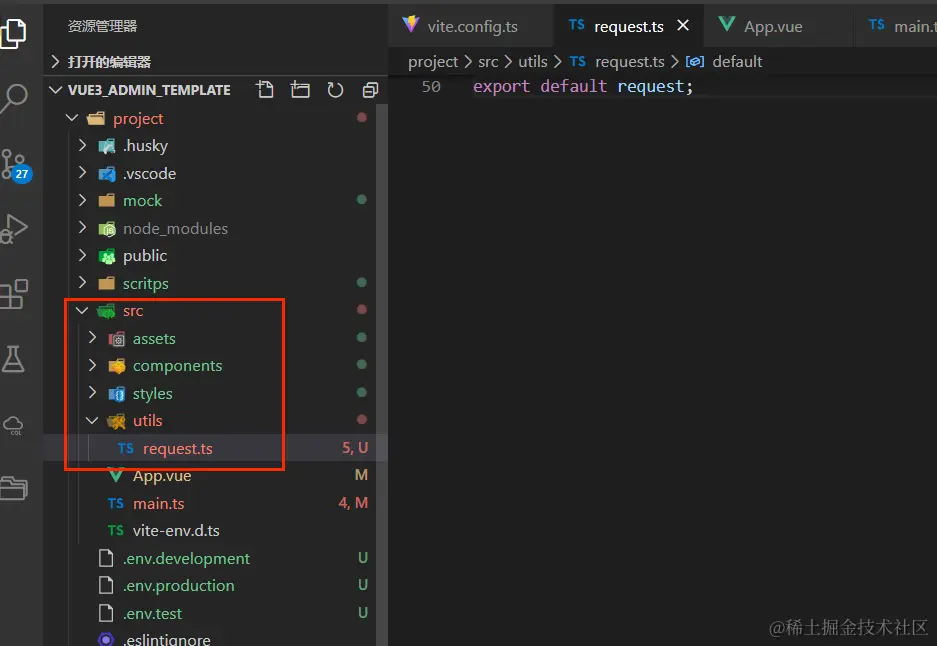The image size is (937, 646).
Task: Close the request.ts editor tab
Action: 683,26
